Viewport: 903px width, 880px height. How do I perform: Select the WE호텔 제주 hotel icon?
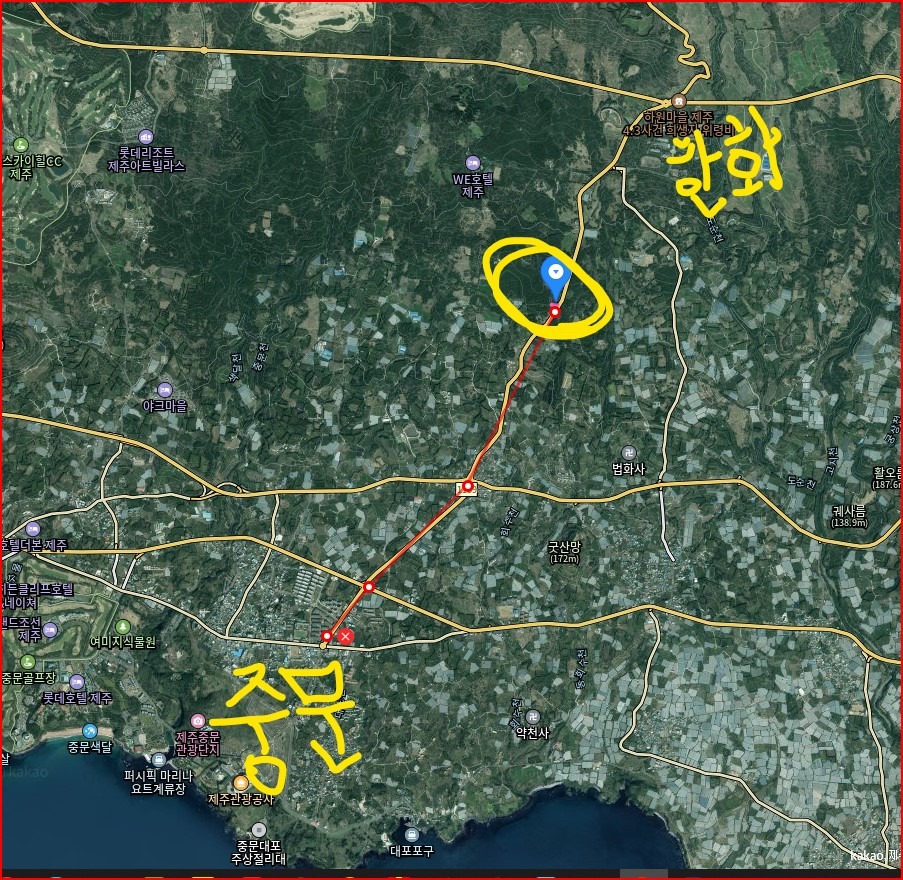[472, 163]
